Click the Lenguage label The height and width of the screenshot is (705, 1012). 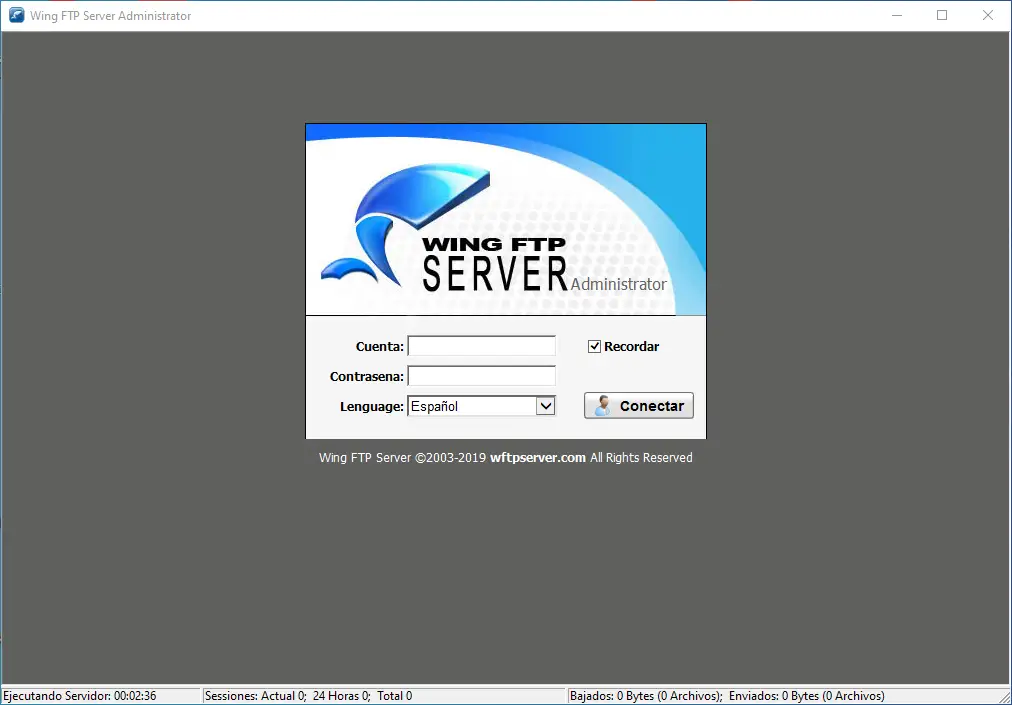[372, 407]
